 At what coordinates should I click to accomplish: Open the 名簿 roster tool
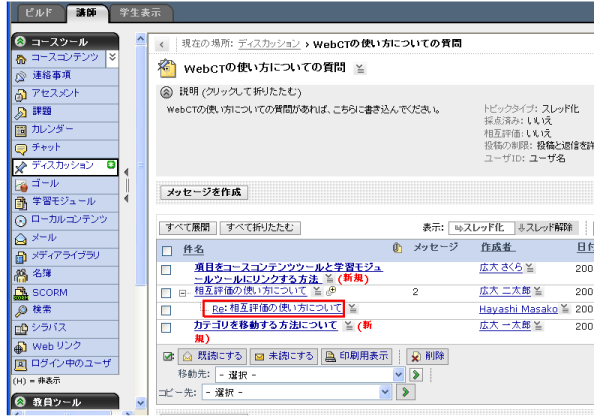click(42, 273)
